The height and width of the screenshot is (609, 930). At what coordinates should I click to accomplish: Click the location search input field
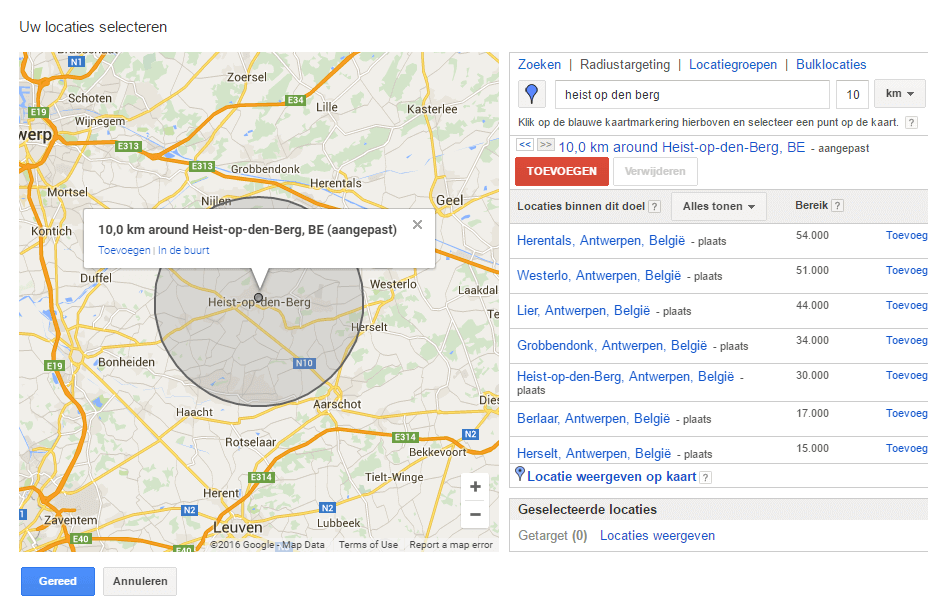[x=692, y=95]
